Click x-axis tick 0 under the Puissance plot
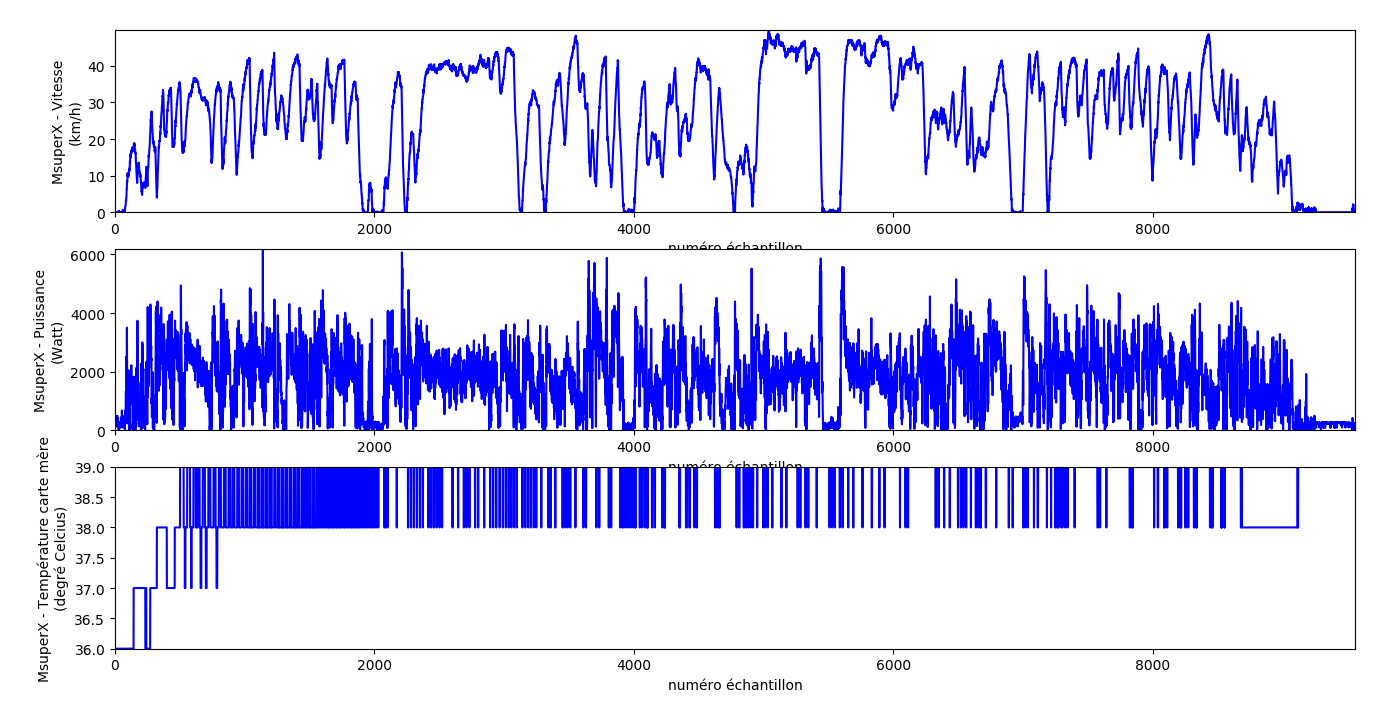Image resolution: width=1387 pixels, height=708 pixels. (115, 447)
